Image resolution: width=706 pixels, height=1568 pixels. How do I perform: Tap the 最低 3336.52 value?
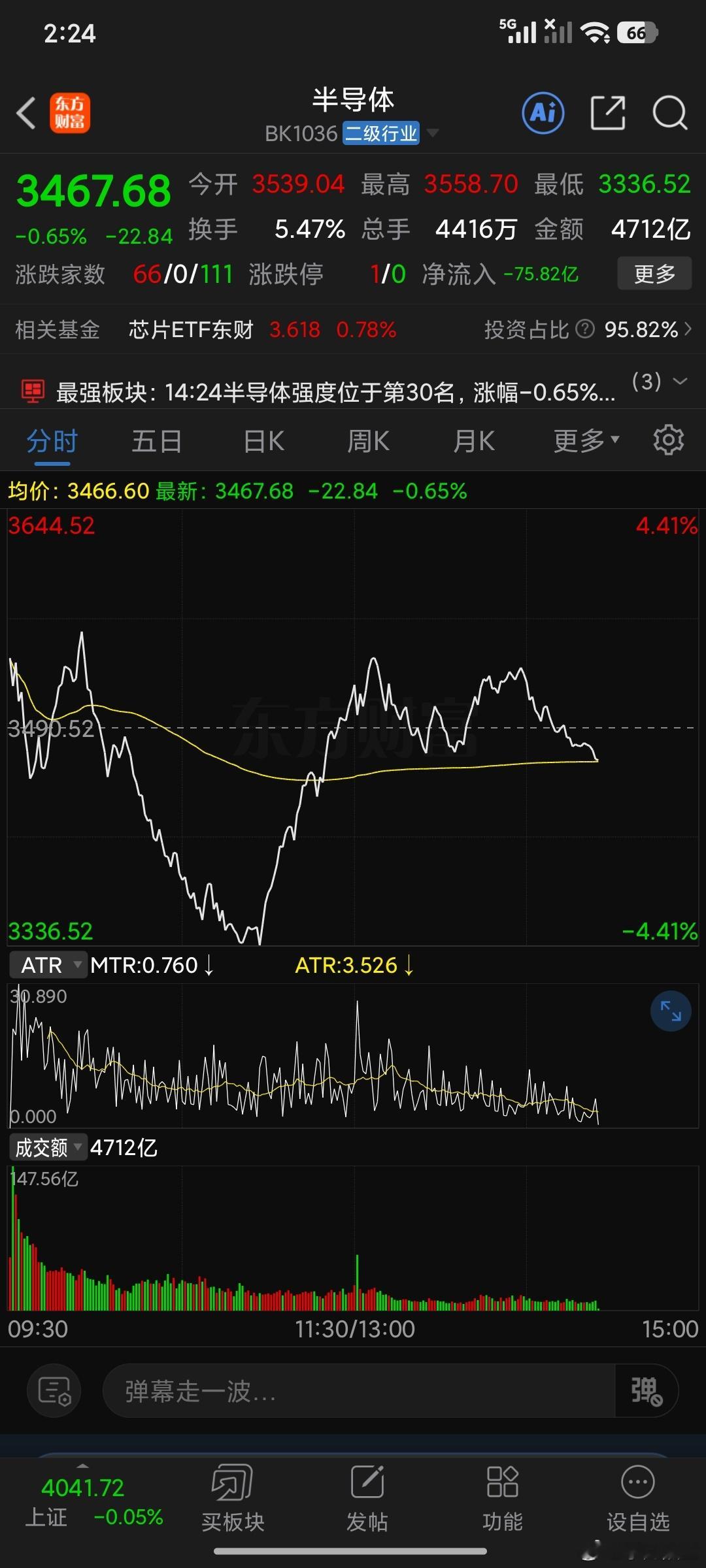(x=645, y=184)
